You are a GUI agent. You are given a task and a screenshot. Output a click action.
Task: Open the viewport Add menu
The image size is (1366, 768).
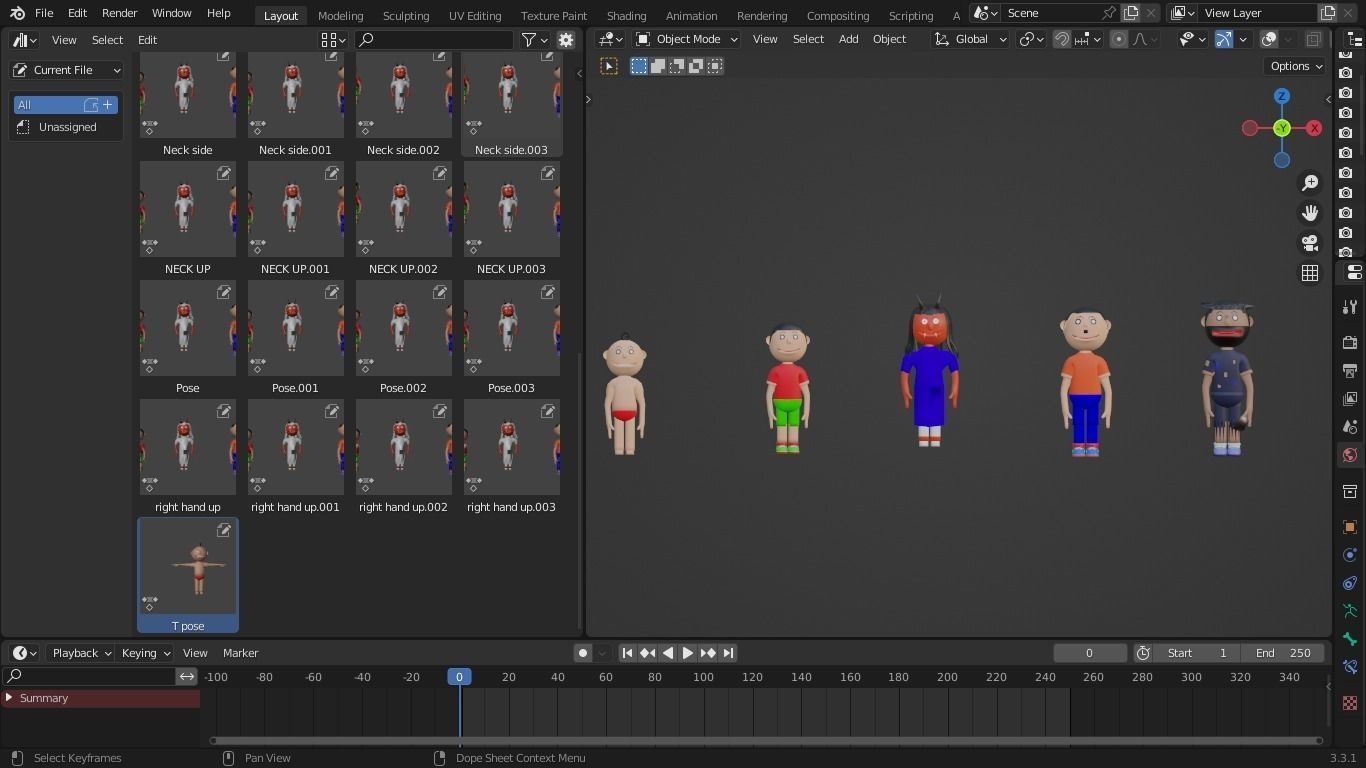848,39
